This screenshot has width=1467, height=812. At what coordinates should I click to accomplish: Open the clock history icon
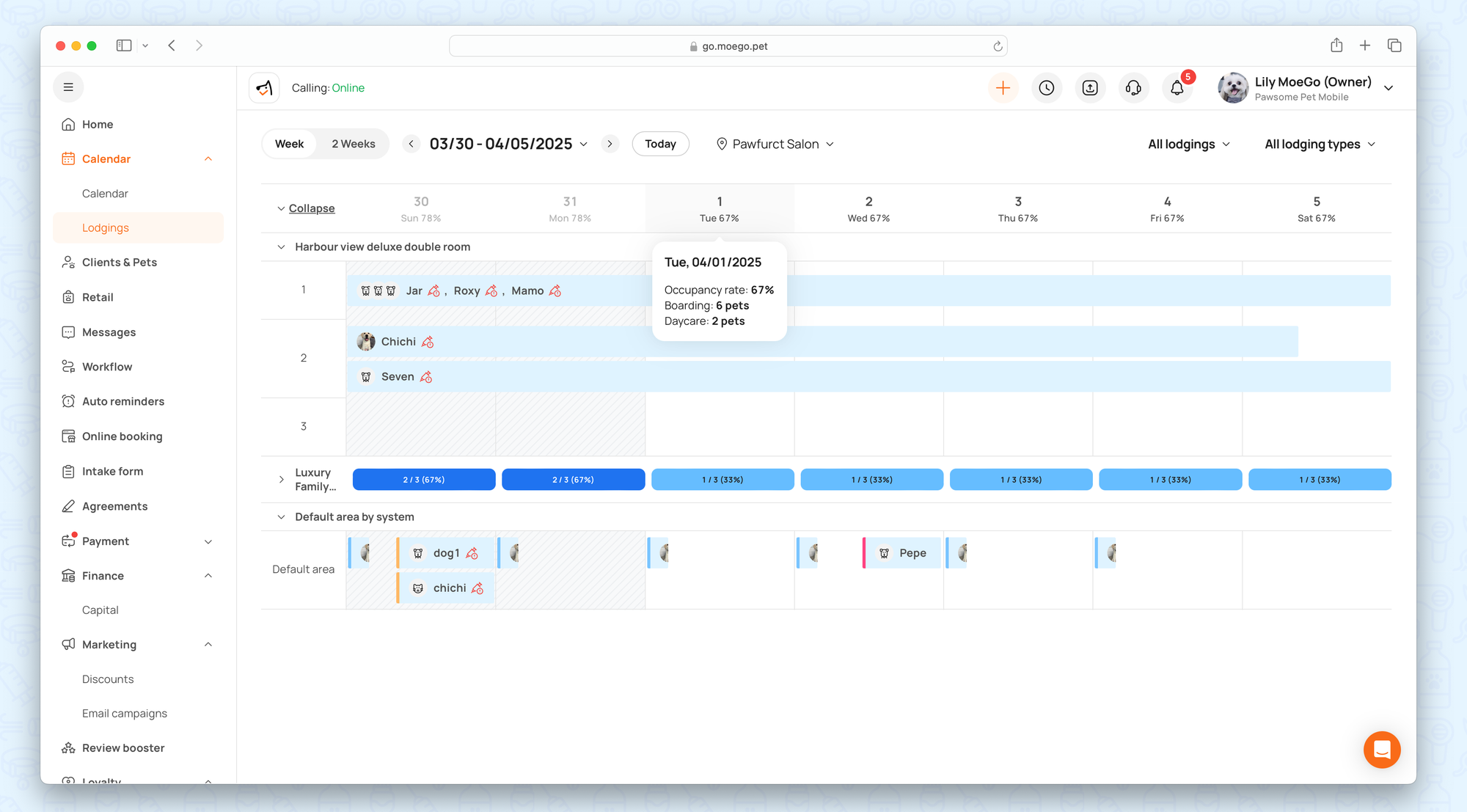(x=1047, y=88)
